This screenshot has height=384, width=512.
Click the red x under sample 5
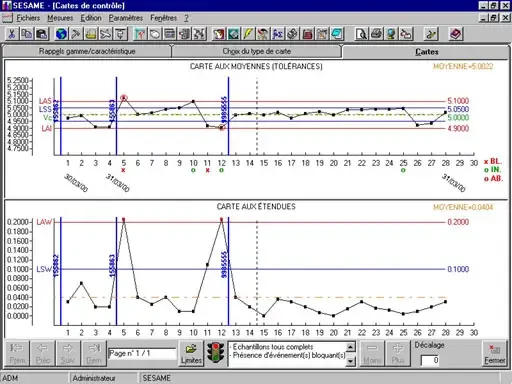pos(123,170)
